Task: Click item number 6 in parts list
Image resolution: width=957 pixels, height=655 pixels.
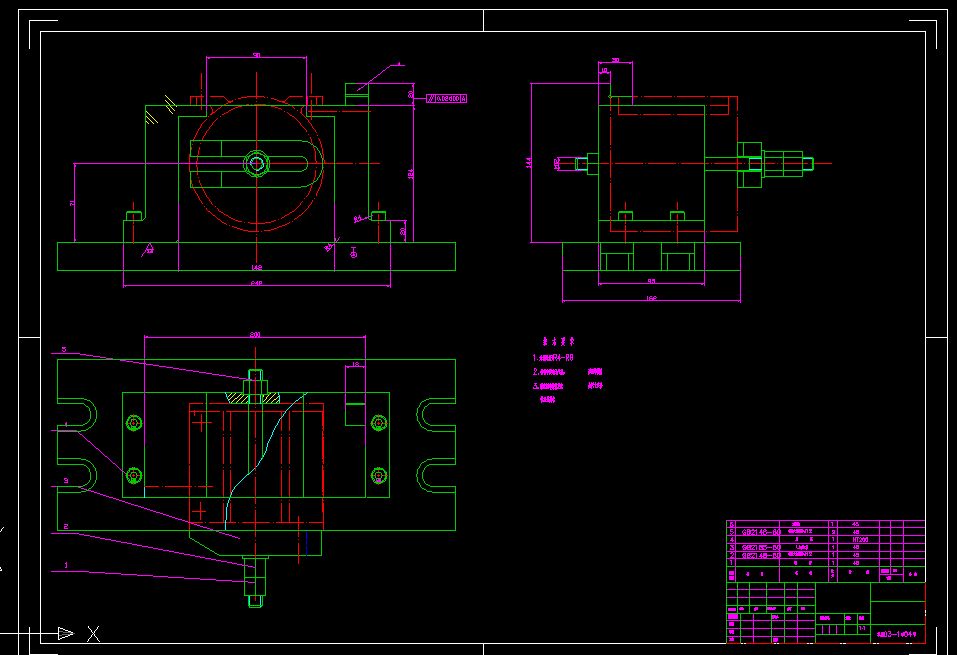Action: [x=732, y=524]
